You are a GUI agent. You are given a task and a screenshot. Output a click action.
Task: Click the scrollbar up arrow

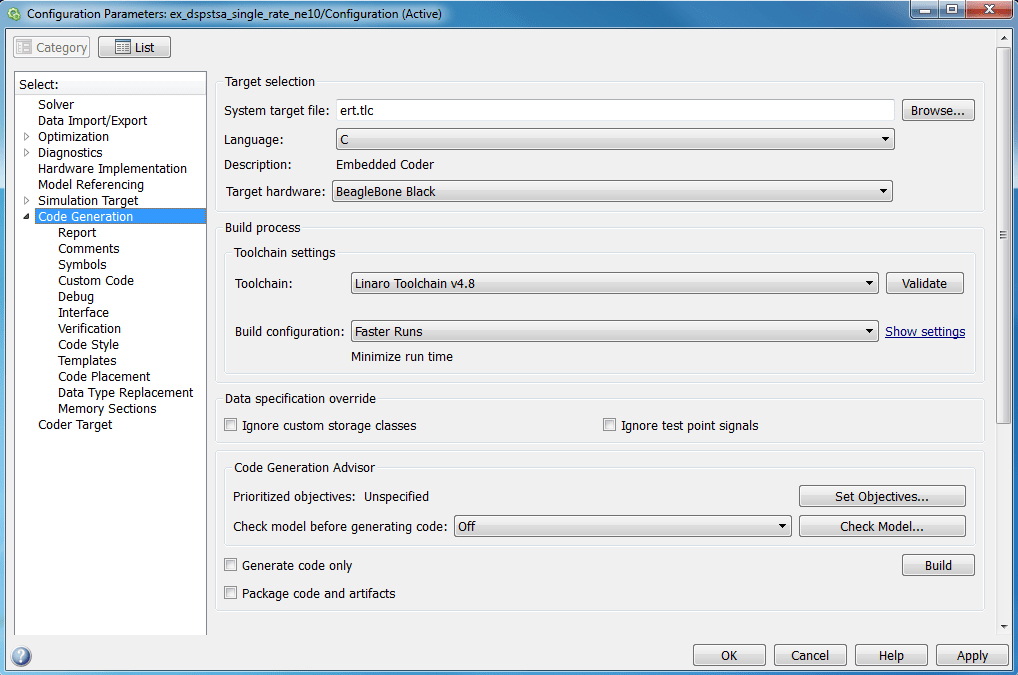click(x=1004, y=39)
